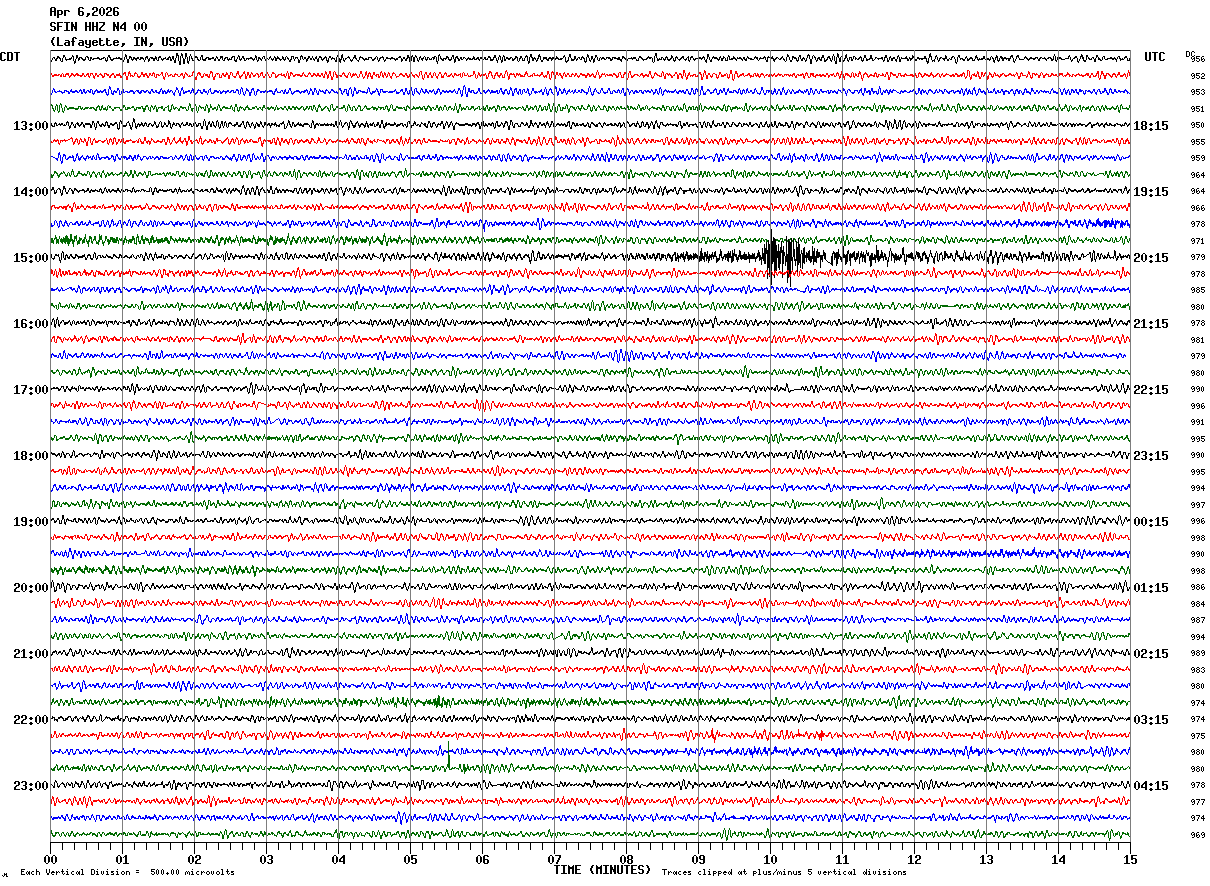The width and height of the screenshot is (1210, 886).
Task: Click the large seismic event burst on 15:00 trace
Action: tap(784, 256)
